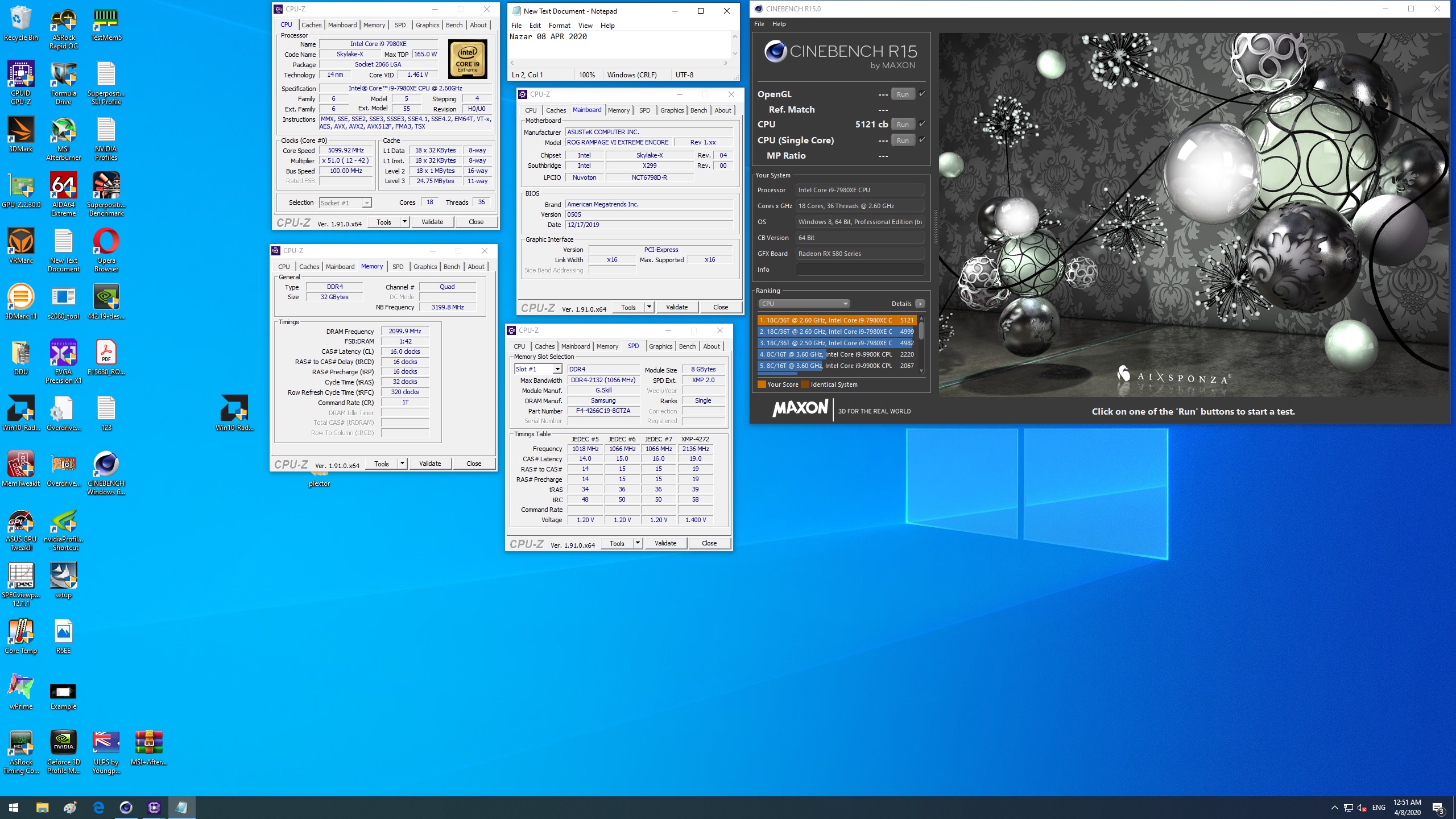Open GPU-Z 2.30.0 icon

[x=20, y=190]
